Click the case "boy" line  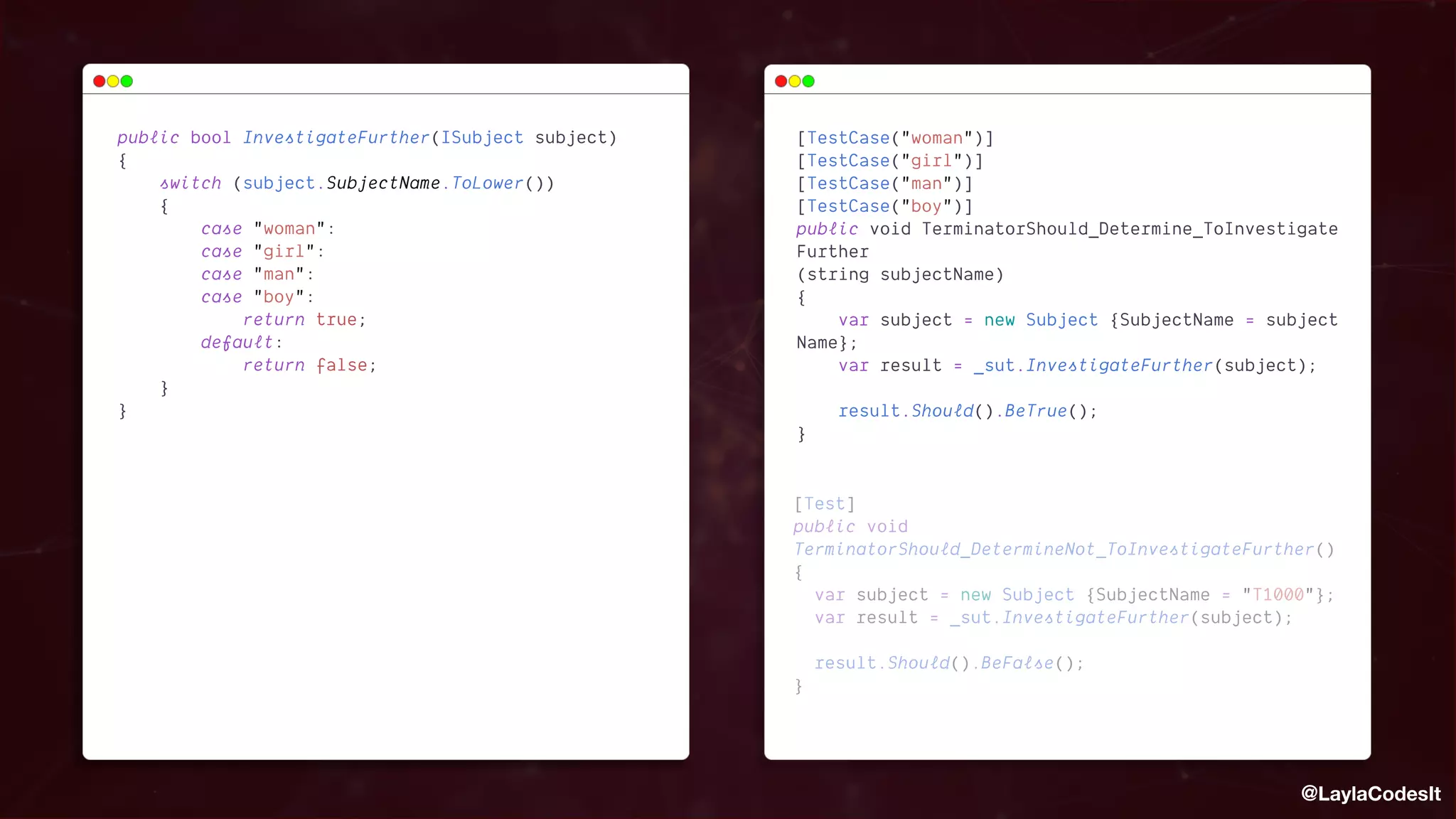257,297
